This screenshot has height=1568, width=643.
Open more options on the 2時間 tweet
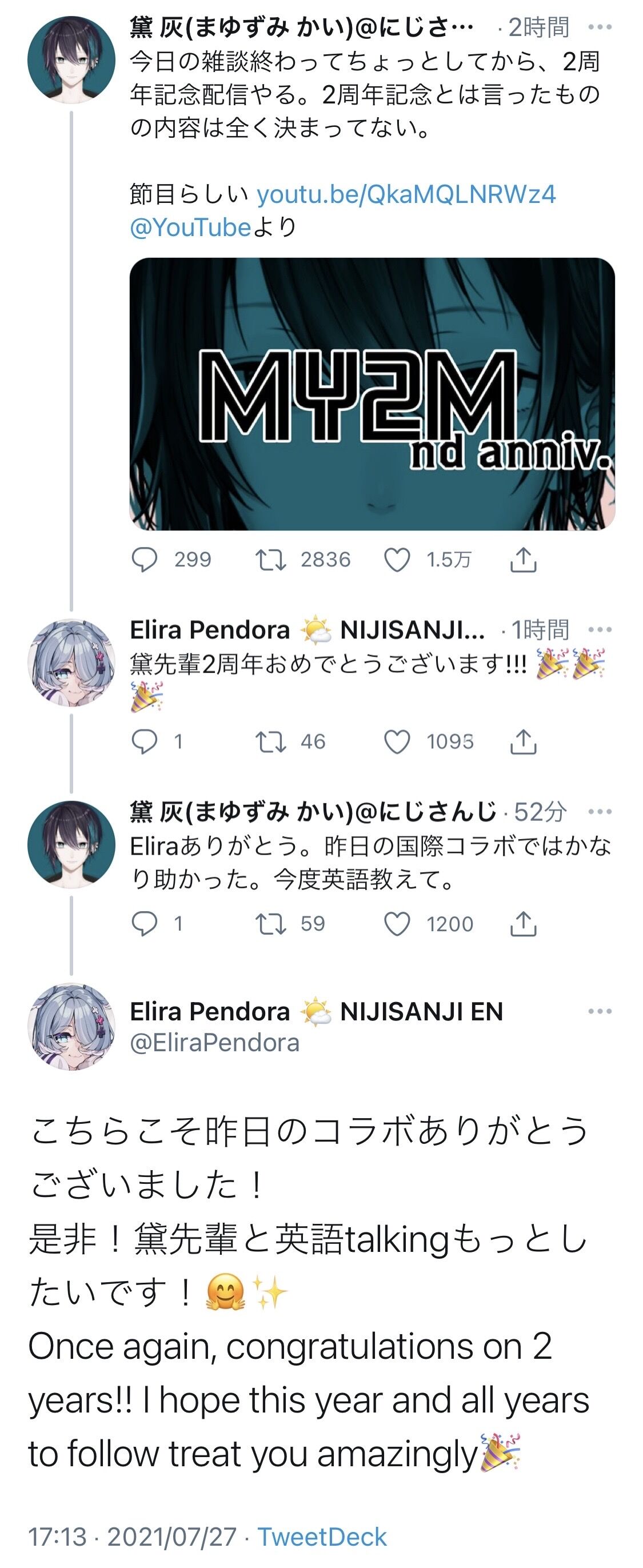(x=600, y=27)
